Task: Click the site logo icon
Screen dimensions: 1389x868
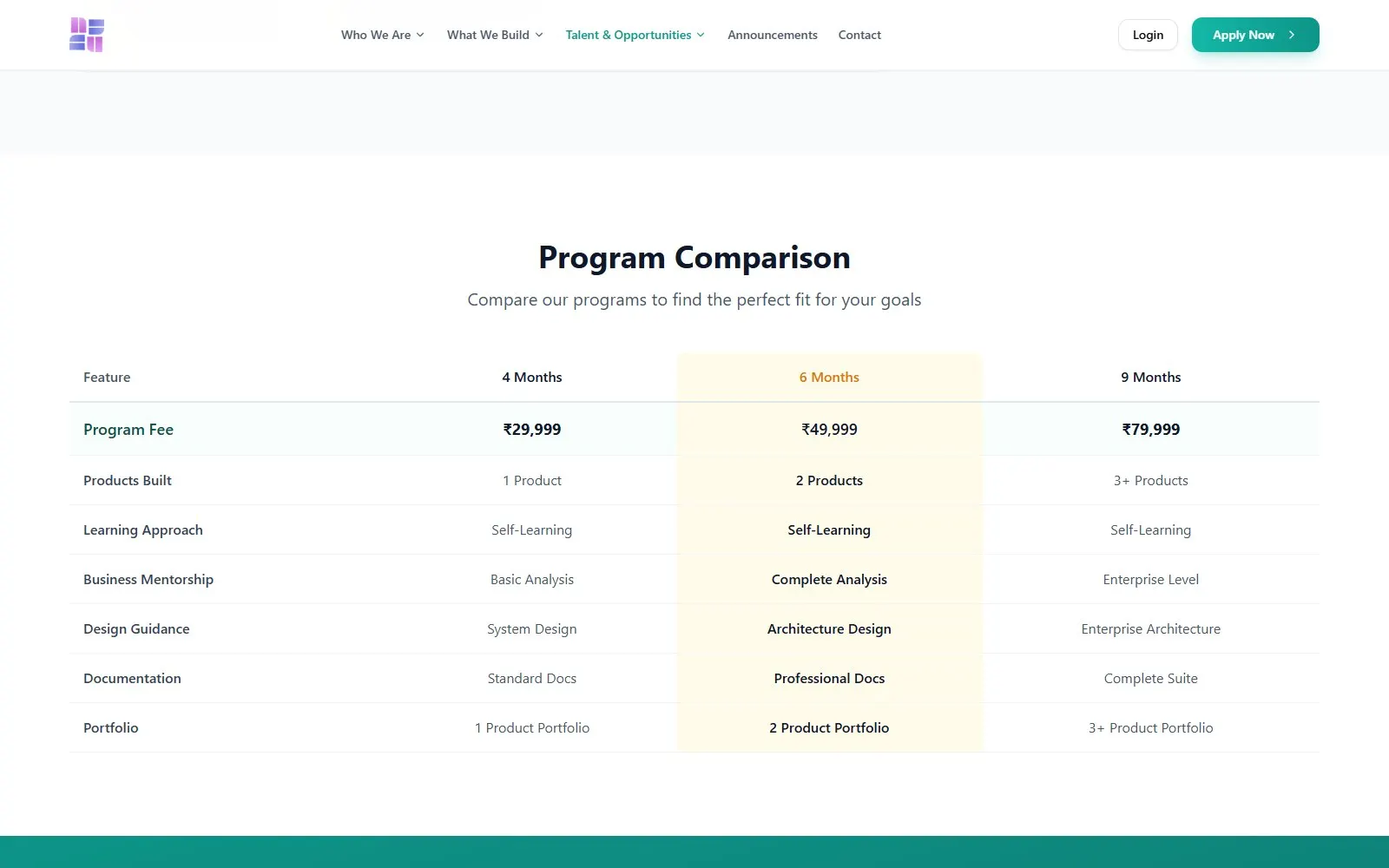Action: pos(87,35)
